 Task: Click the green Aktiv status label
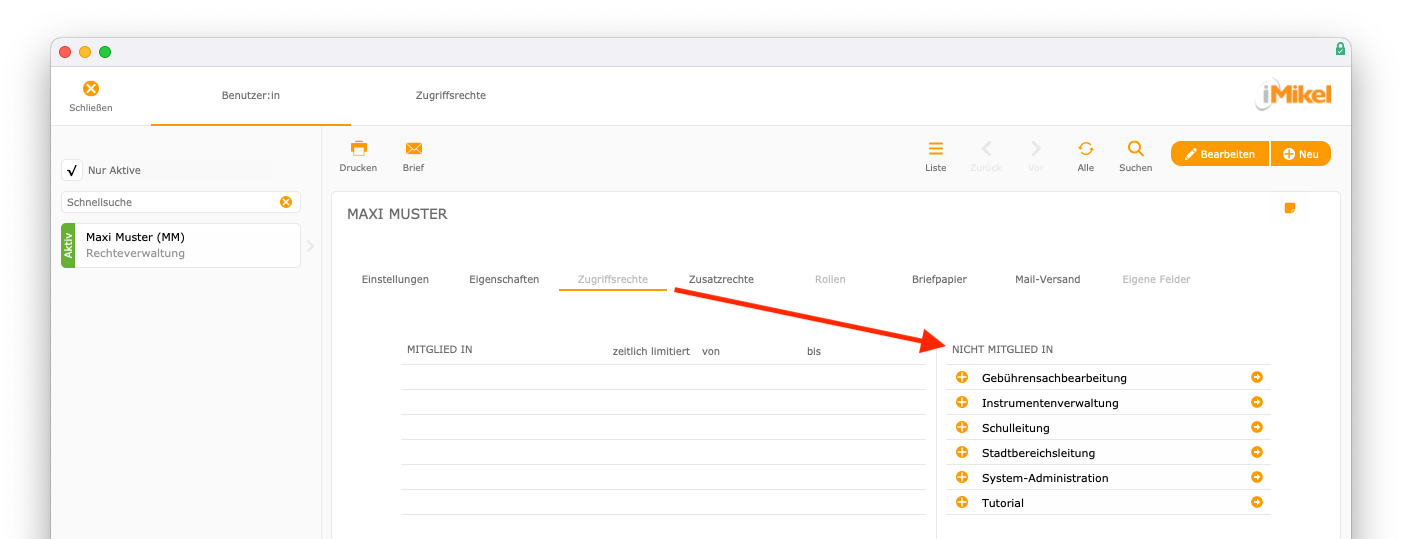click(x=68, y=245)
